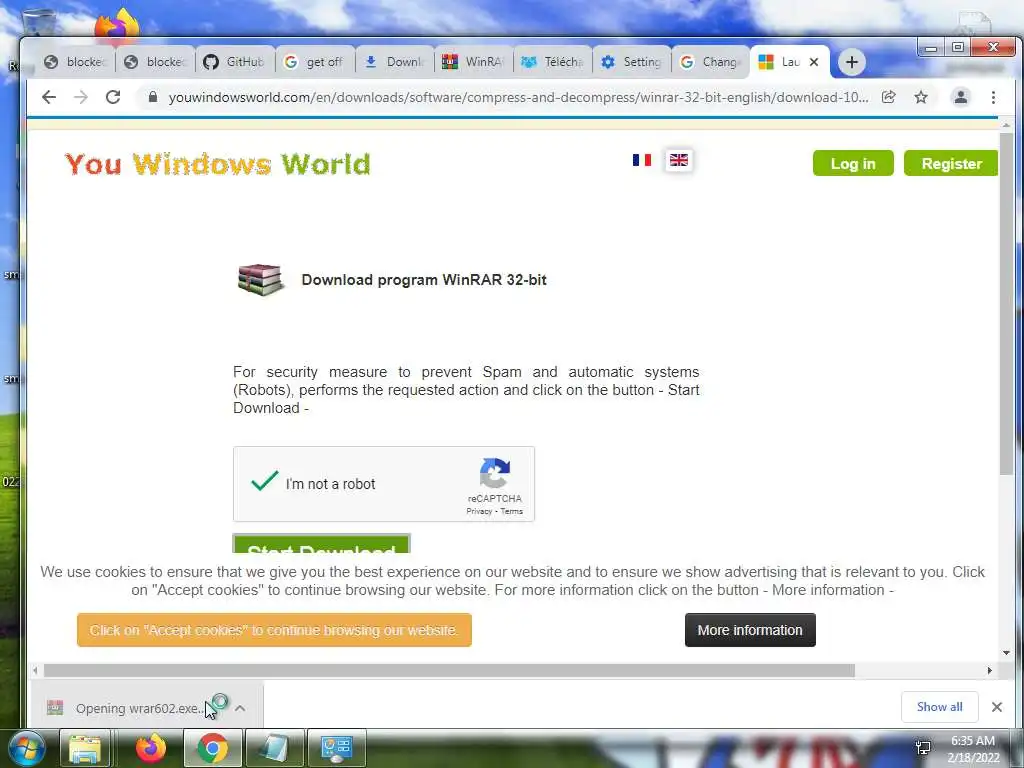Switch to the Télécha tab
Screen dimensions: 1024x768
point(553,62)
